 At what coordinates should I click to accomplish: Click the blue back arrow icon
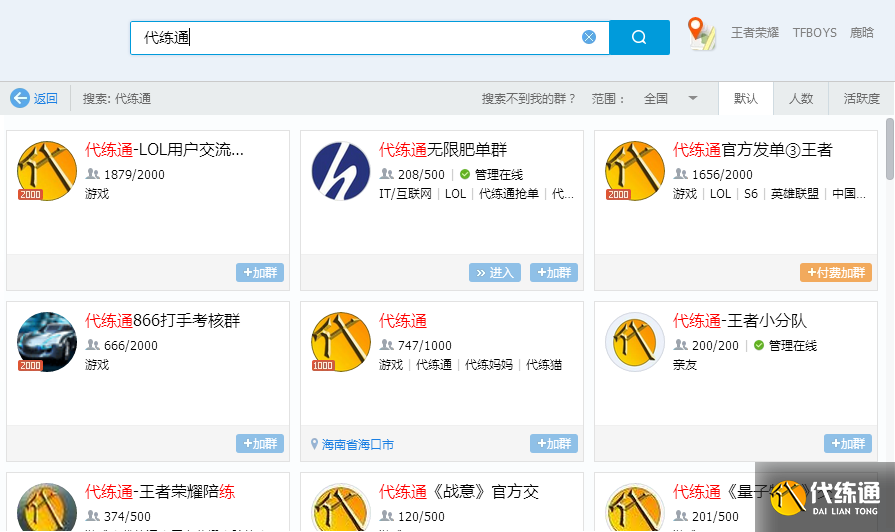point(20,98)
